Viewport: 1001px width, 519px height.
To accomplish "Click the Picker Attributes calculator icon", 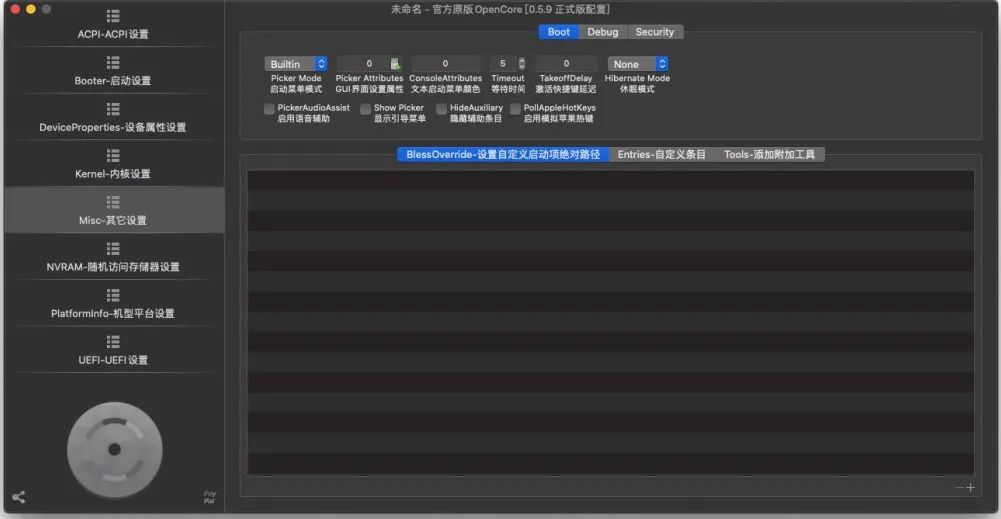I will click(395, 64).
